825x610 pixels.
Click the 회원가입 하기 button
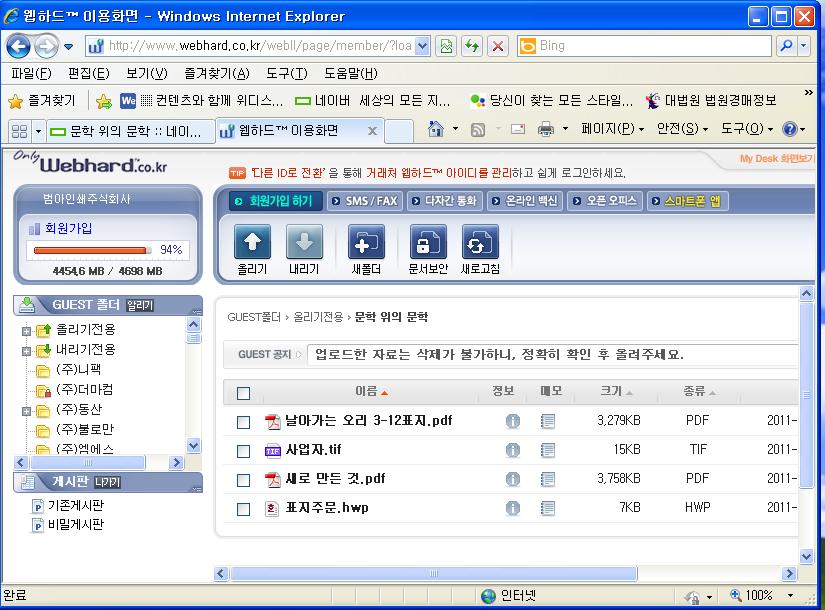(x=273, y=201)
